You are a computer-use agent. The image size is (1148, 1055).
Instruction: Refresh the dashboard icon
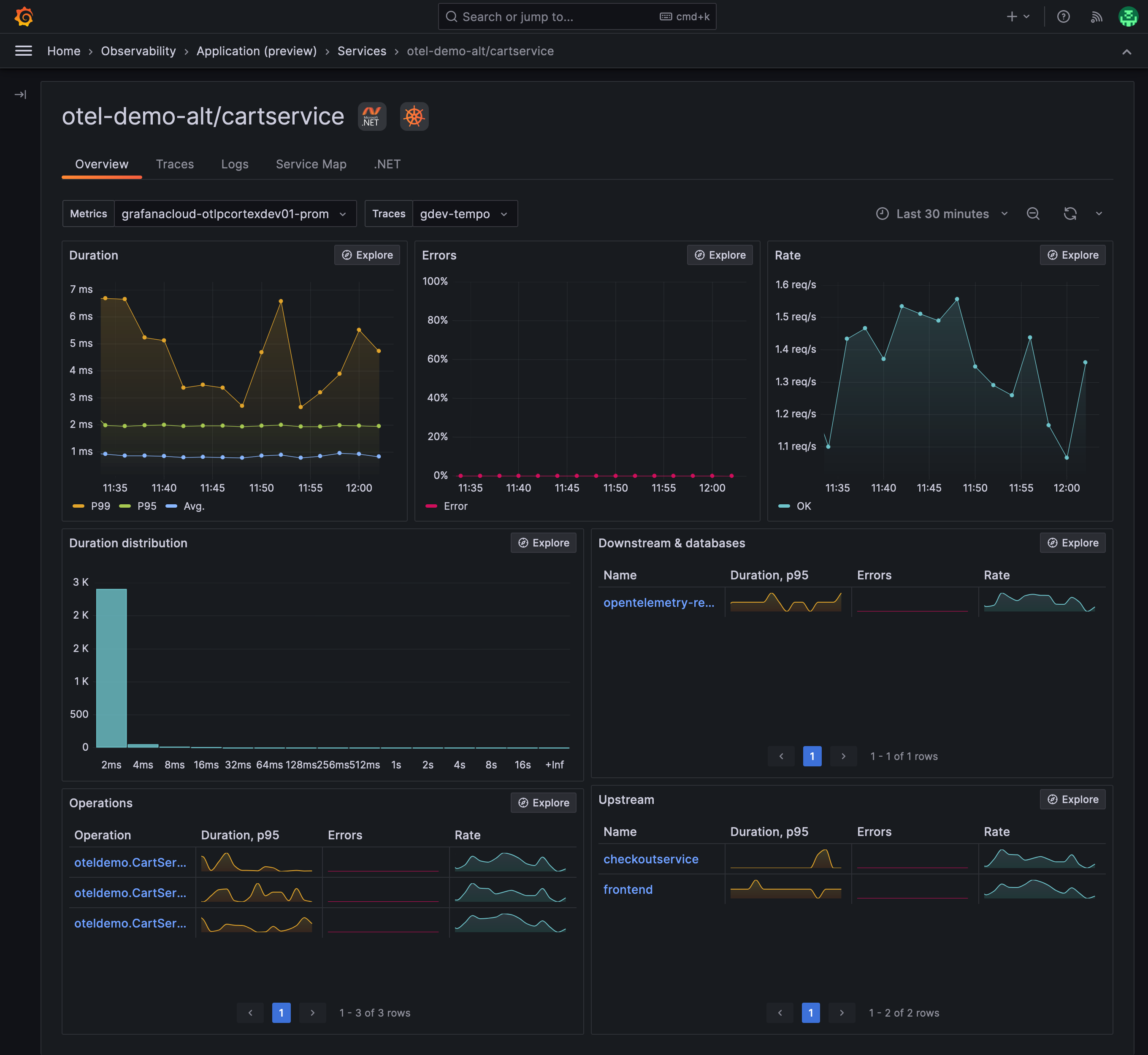coord(1070,214)
